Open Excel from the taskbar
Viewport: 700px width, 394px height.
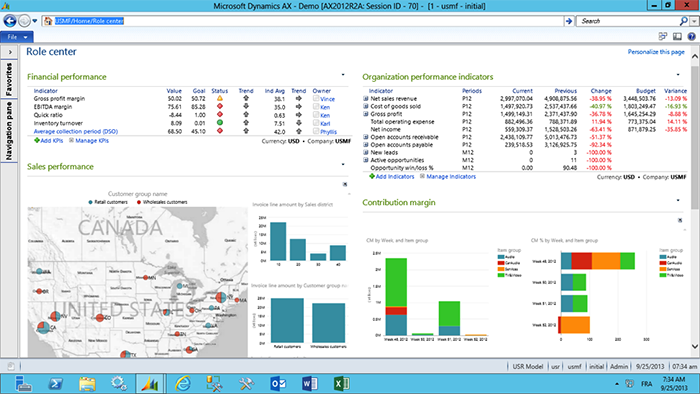click(x=342, y=383)
